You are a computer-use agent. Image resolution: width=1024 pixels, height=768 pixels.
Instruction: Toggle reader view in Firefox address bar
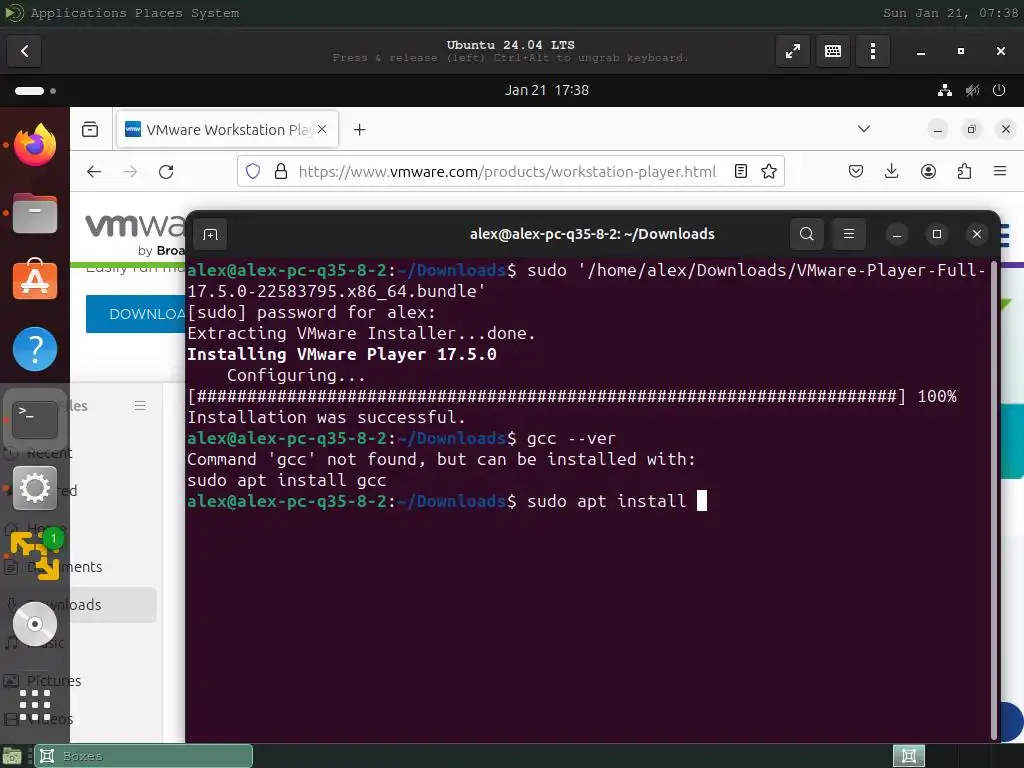point(741,171)
